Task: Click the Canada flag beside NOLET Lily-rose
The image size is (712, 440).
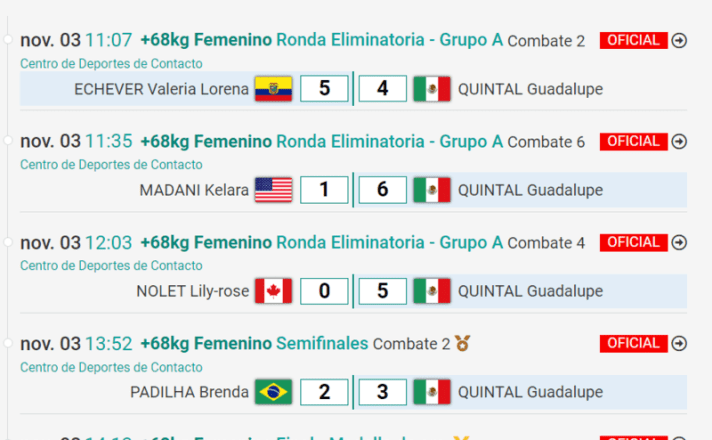Action: [273, 291]
